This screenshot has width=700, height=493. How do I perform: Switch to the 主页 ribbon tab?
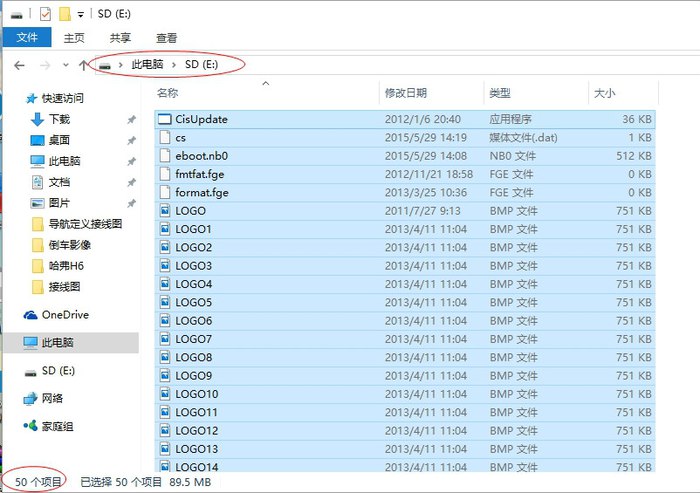(74, 38)
